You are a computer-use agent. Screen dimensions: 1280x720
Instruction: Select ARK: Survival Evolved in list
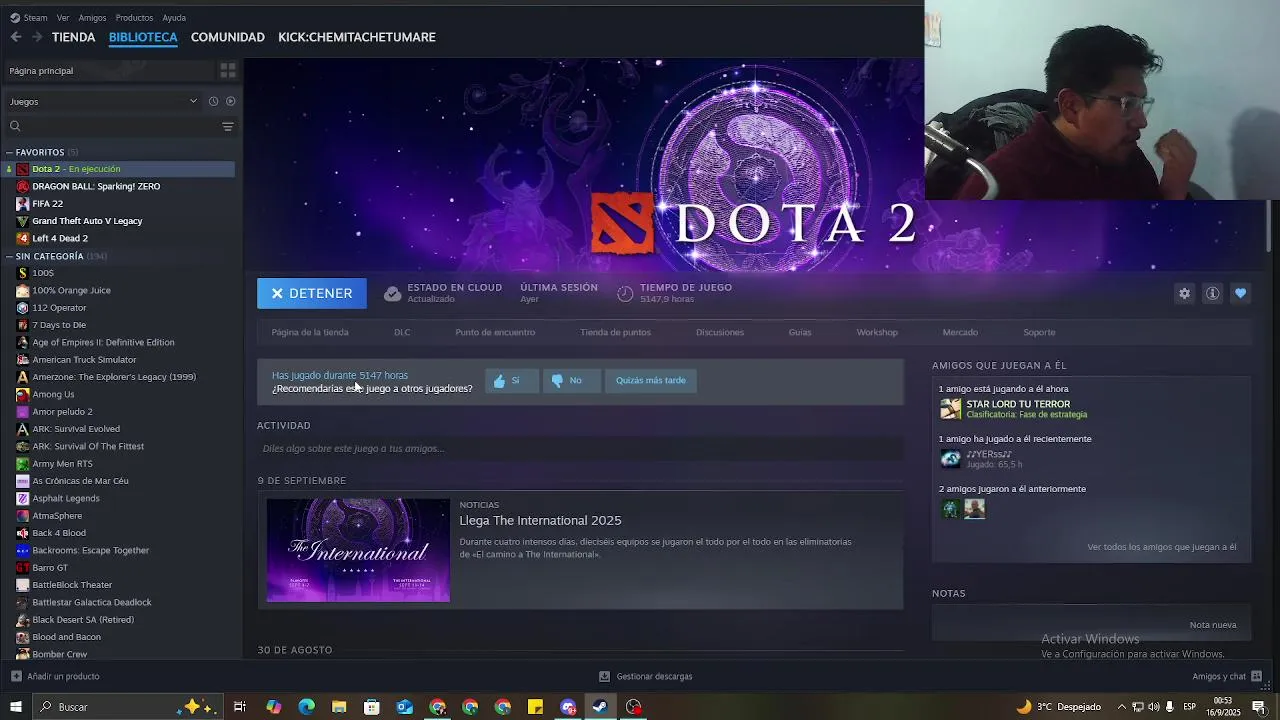coord(76,429)
